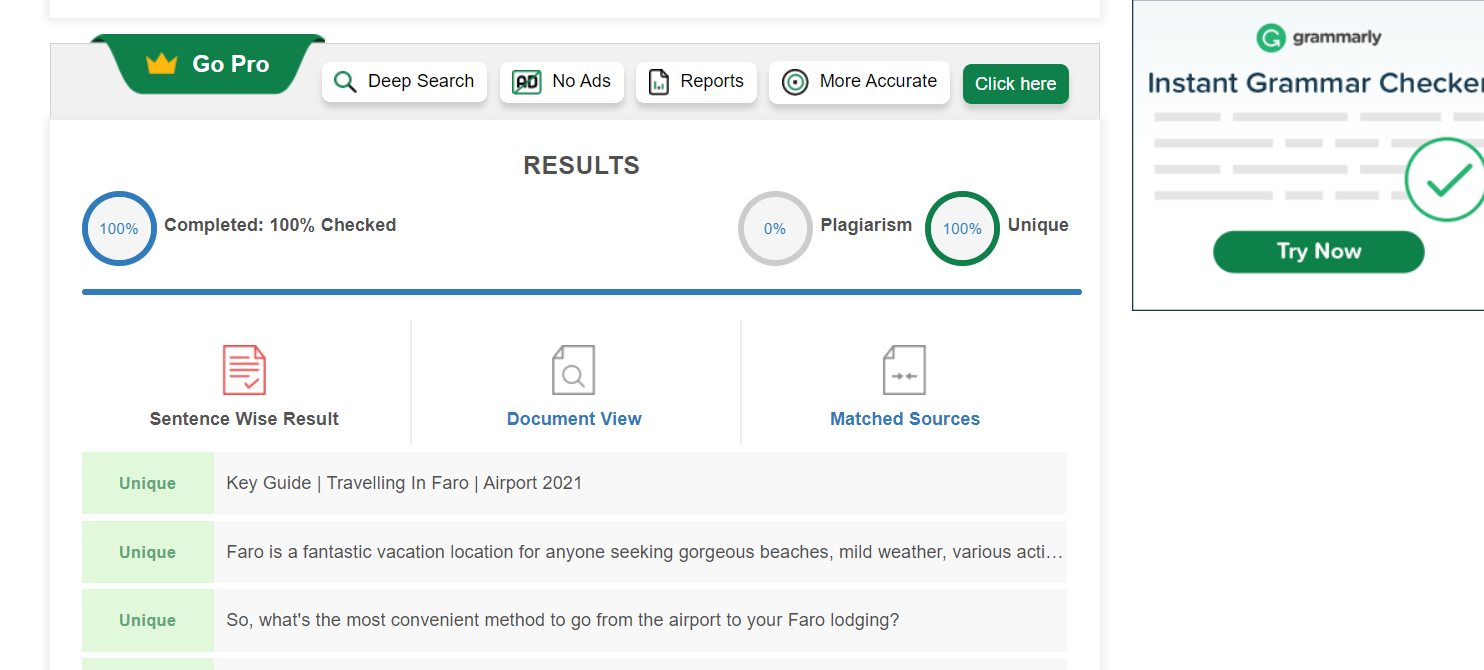The image size is (1484, 670).
Task: Click the green 'Click here' button
Action: pyautogui.click(x=1016, y=84)
